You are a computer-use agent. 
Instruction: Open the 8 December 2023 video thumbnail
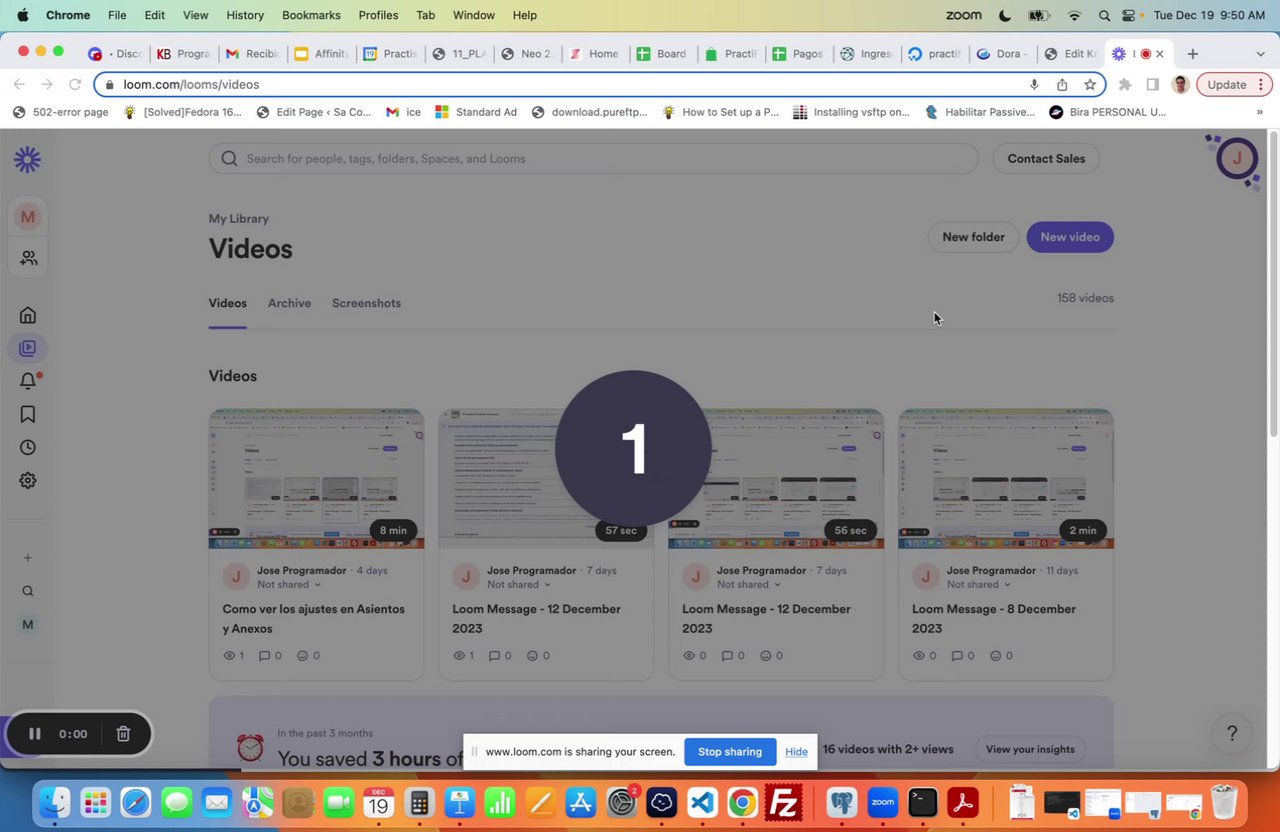click(x=1006, y=479)
